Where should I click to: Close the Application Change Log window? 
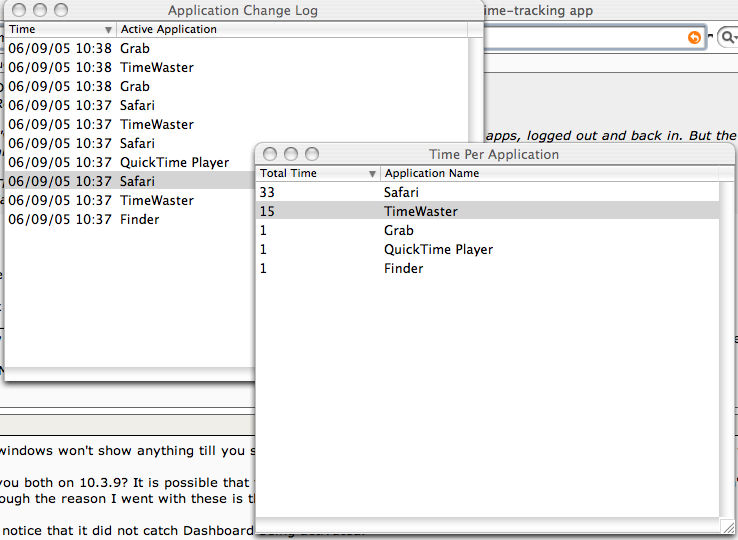[x=19, y=10]
